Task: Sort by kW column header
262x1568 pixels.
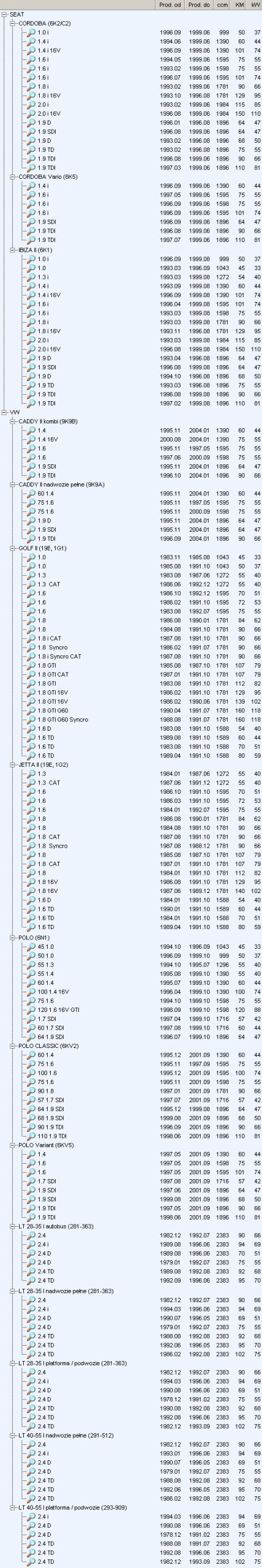Action: (255, 4)
